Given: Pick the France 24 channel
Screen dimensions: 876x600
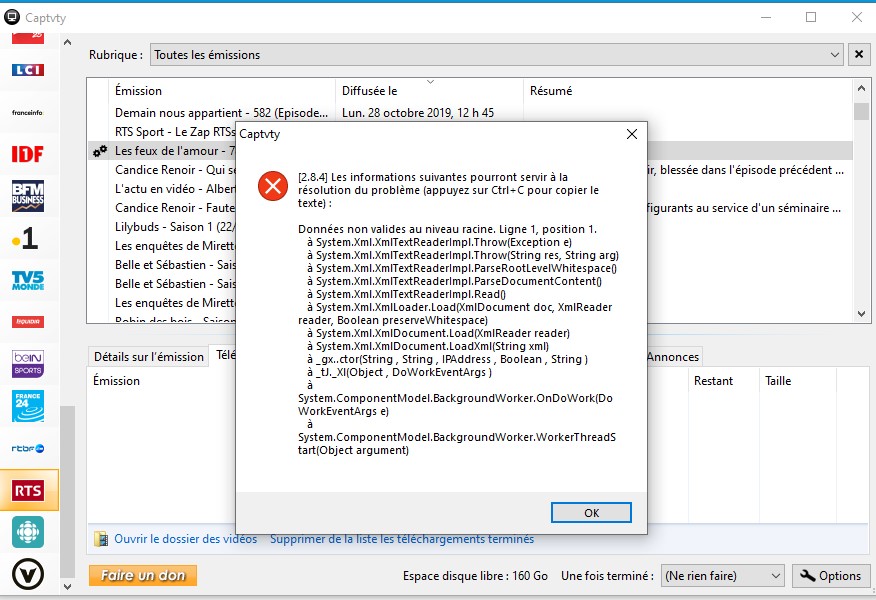Looking at the screenshot, I should tap(28, 406).
